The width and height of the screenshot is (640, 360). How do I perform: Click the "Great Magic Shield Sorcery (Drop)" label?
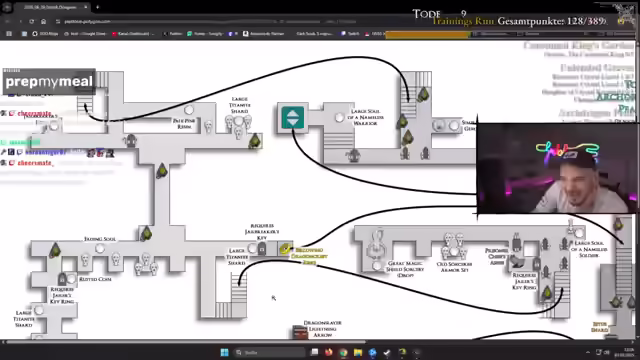pyautogui.click(x=405, y=269)
